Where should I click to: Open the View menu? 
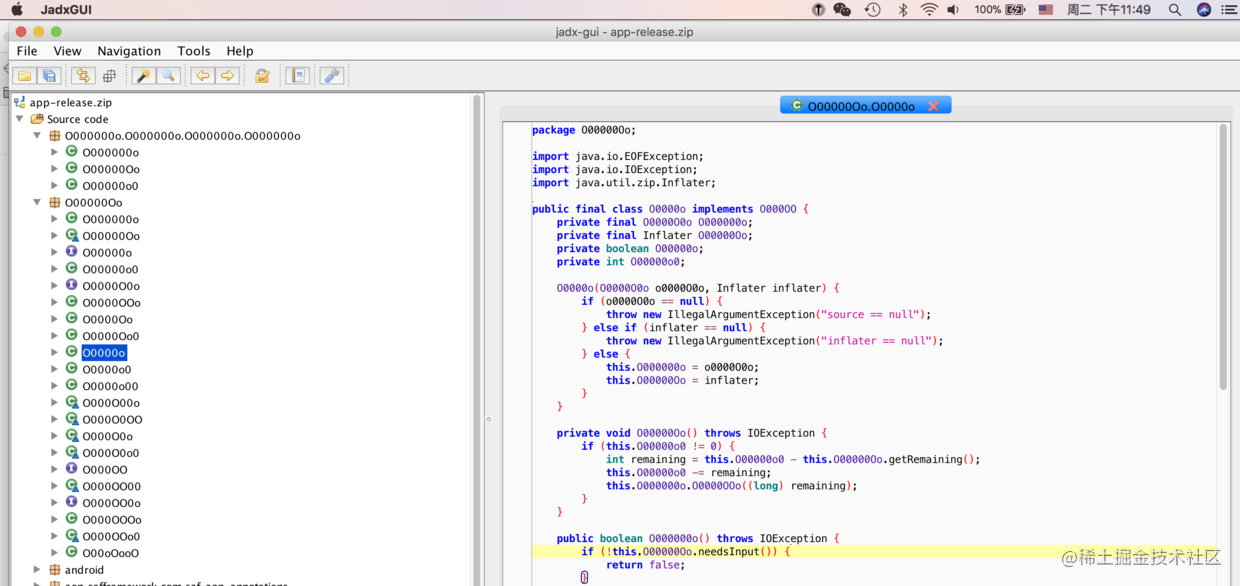coord(67,51)
